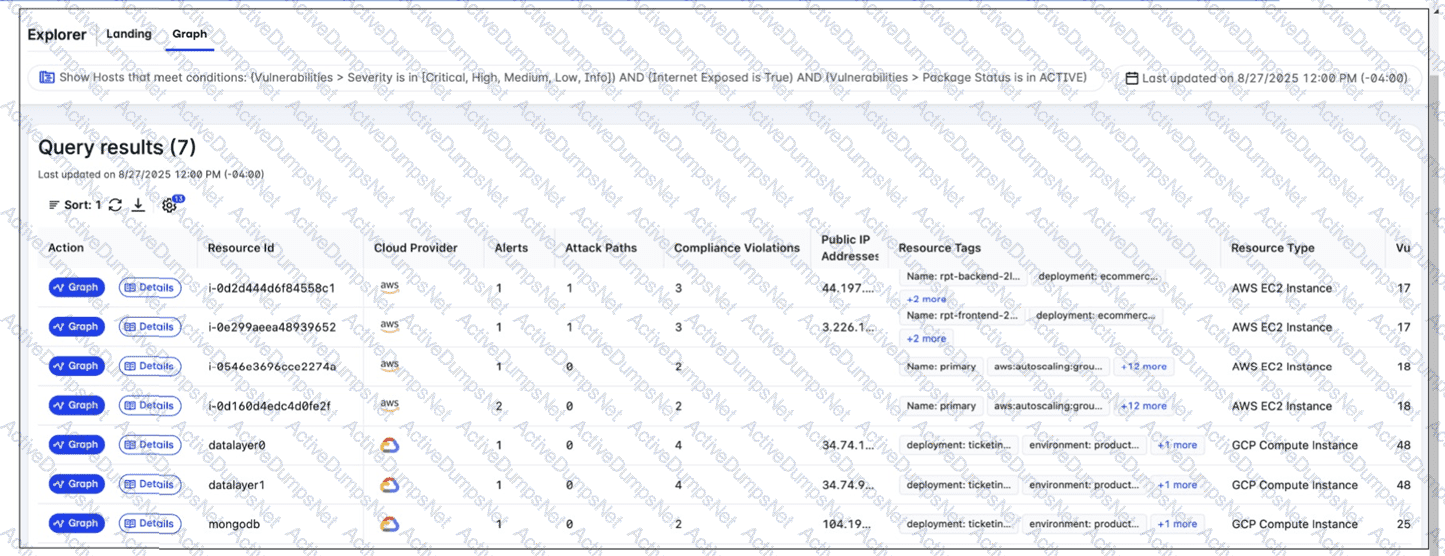Open the Sort: 1 options
1445x556 pixels.
75,205
